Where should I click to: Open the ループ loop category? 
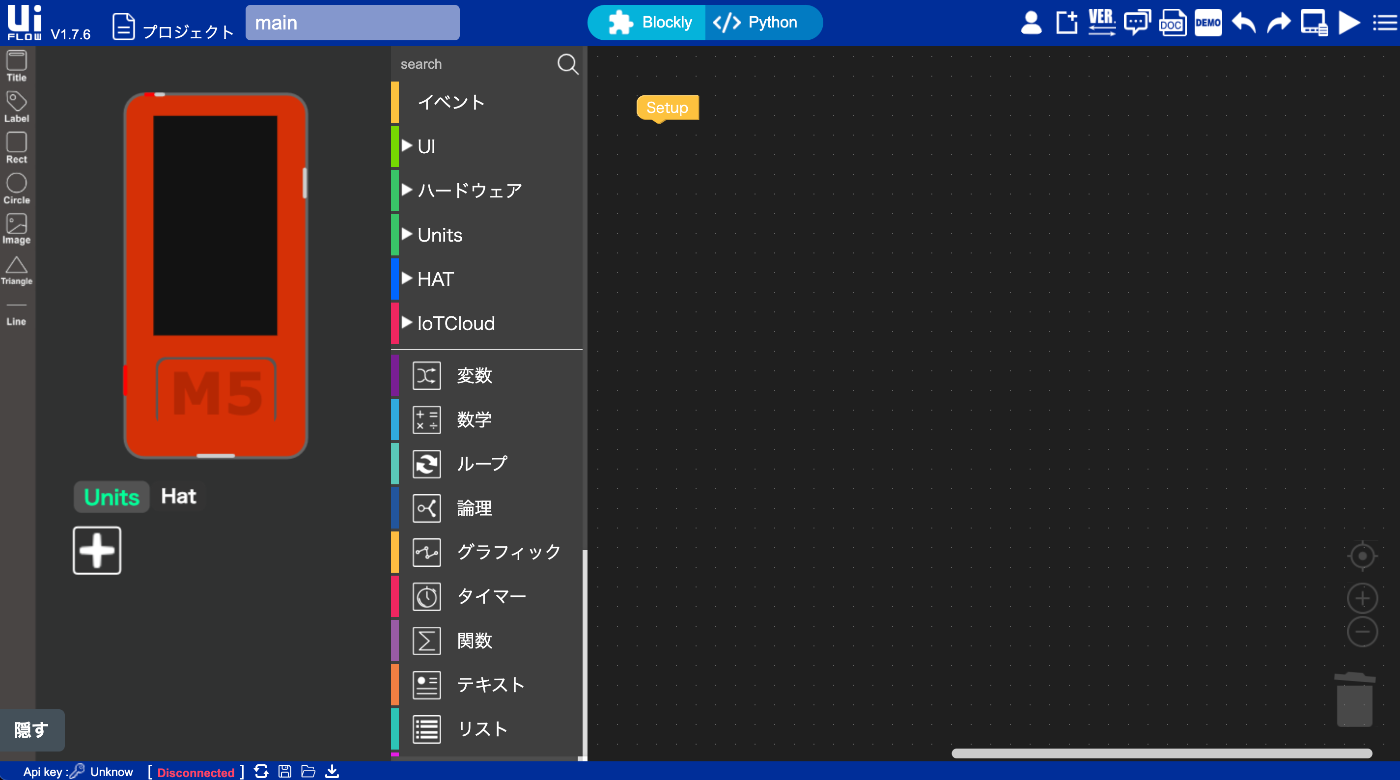pos(486,463)
